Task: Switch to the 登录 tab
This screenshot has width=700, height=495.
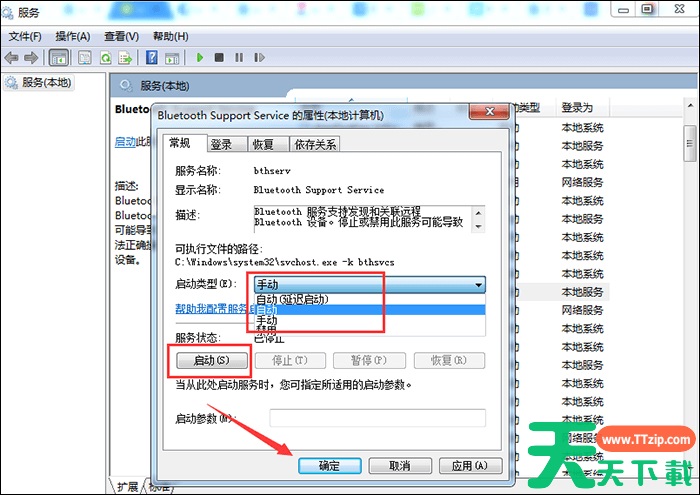Action: 221,145
